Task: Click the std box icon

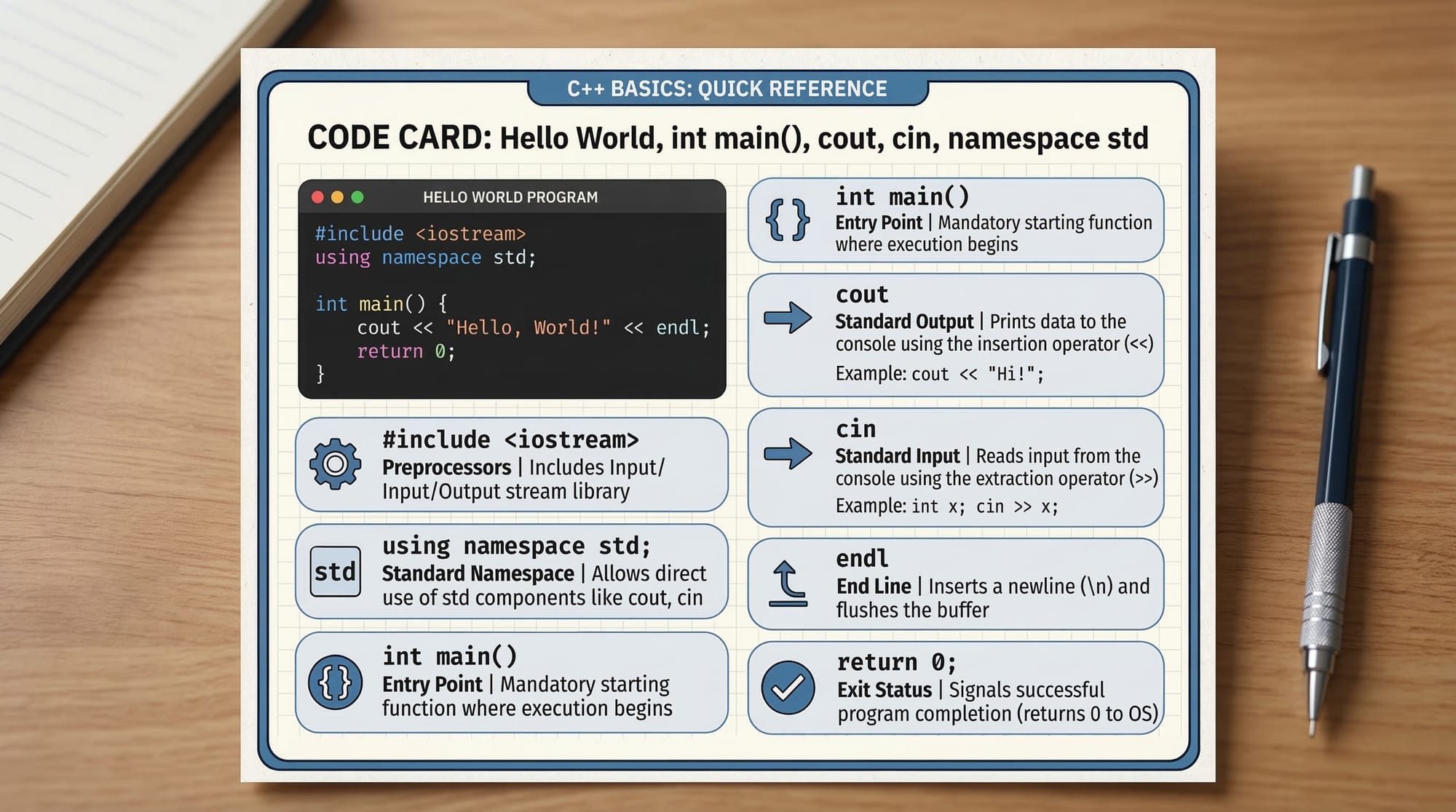Action: coord(335,572)
